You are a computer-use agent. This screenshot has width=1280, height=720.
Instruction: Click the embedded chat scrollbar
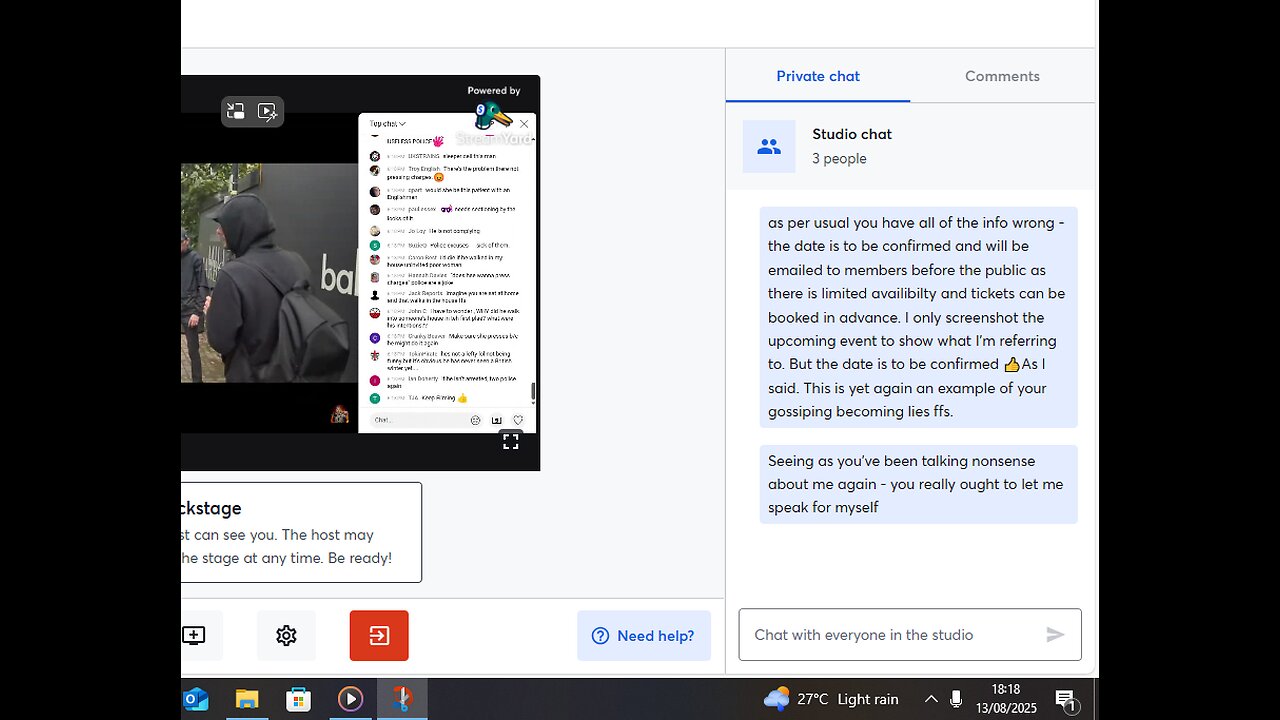click(533, 391)
